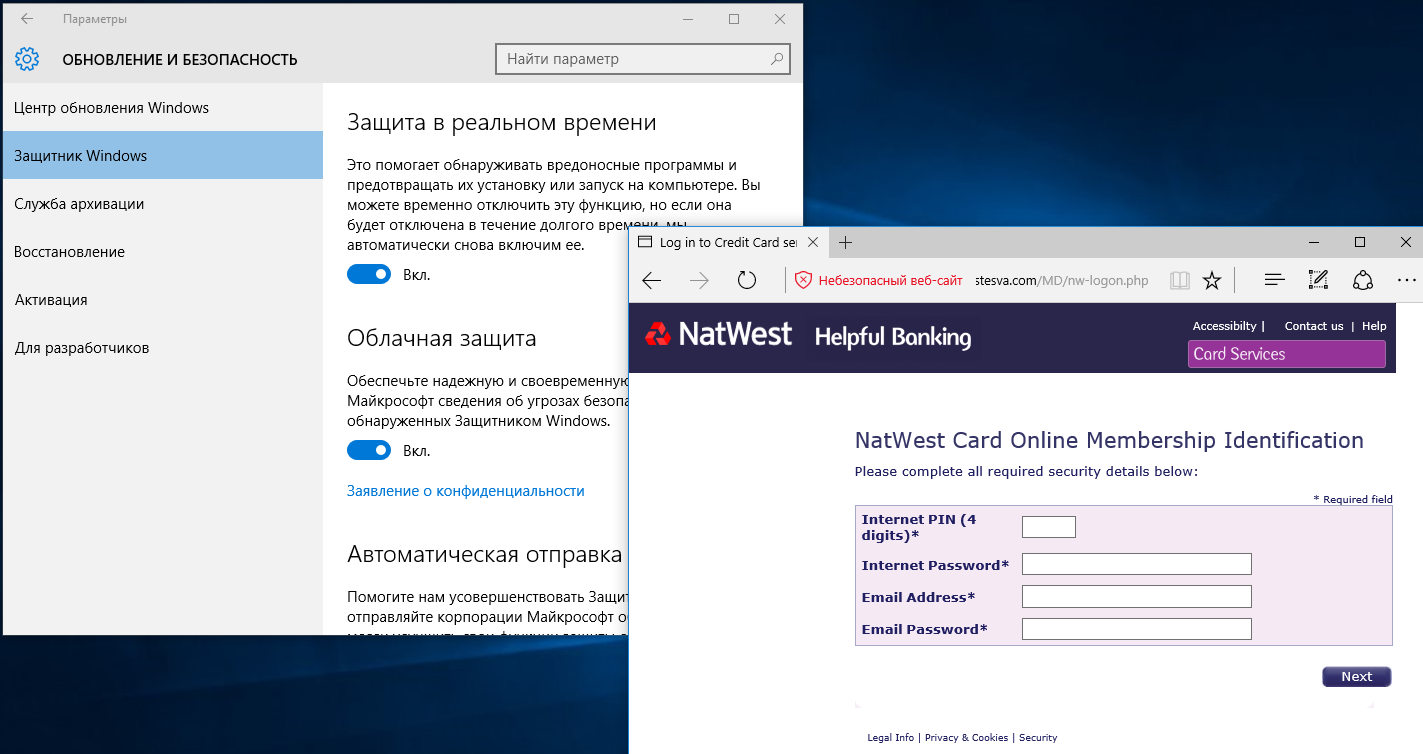Open the Privacy & Cookies footer link
1423x754 pixels.
pos(966,738)
